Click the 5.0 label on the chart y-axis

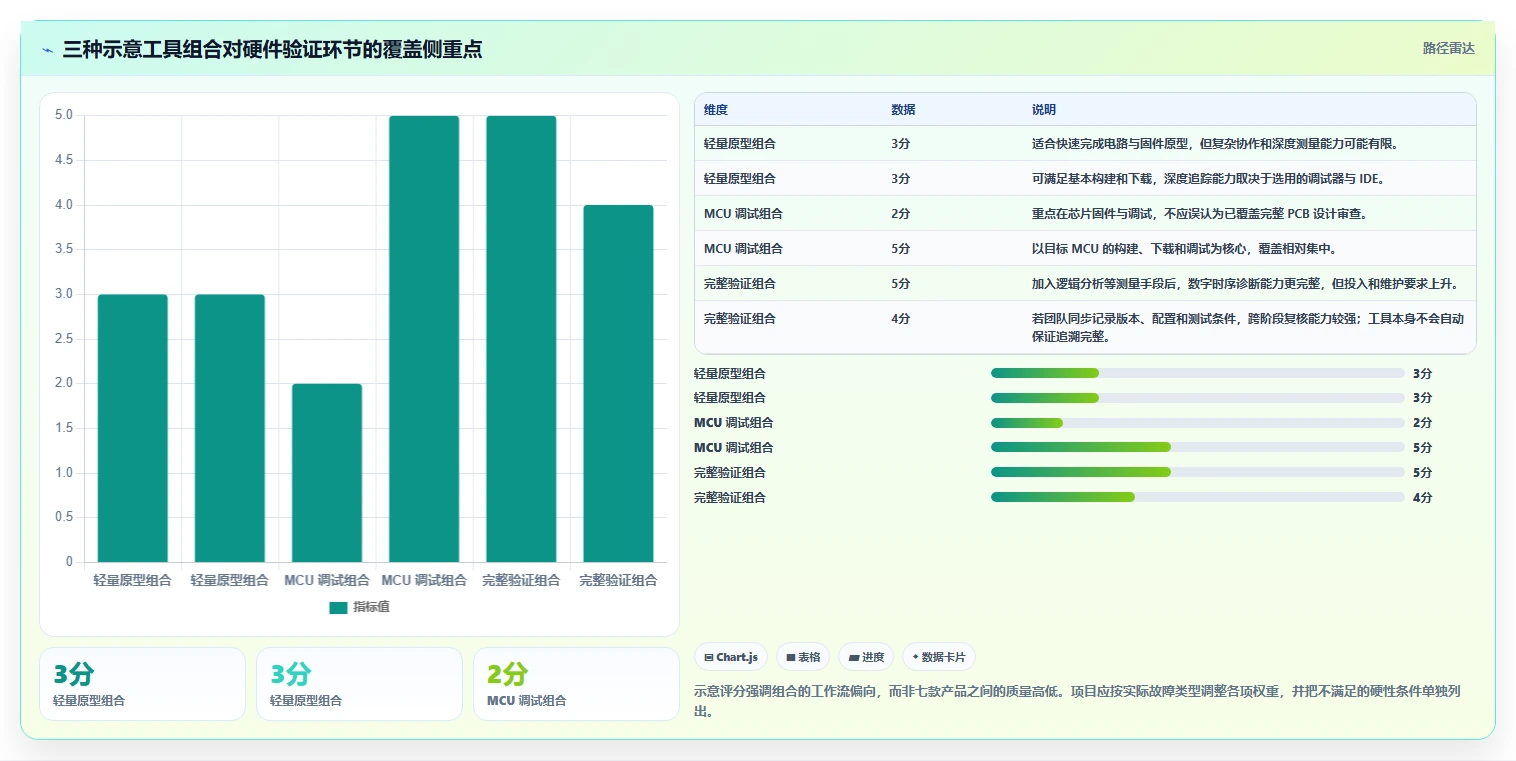[x=64, y=115]
